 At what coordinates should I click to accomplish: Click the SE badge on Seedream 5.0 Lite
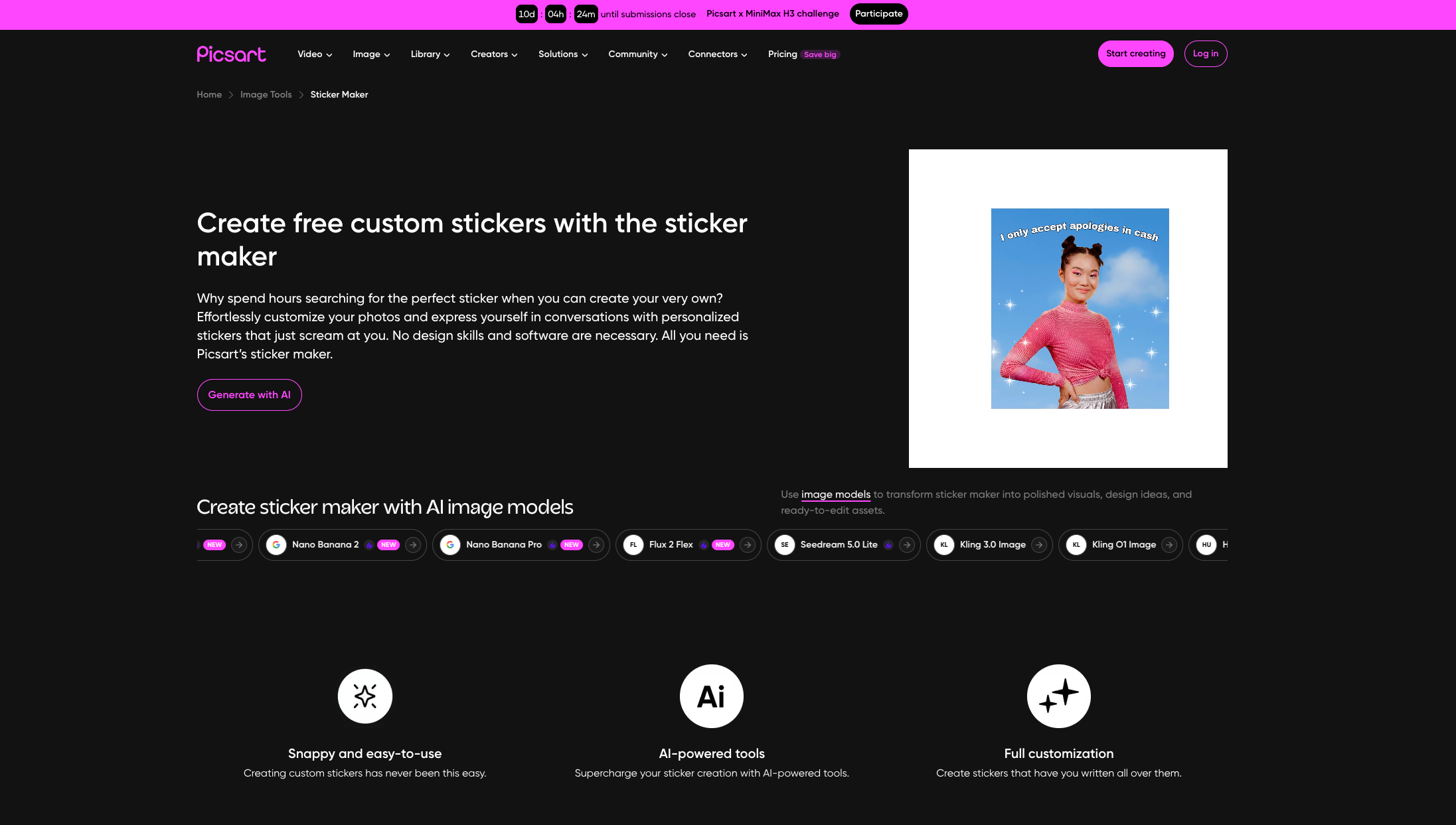click(785, 545)
